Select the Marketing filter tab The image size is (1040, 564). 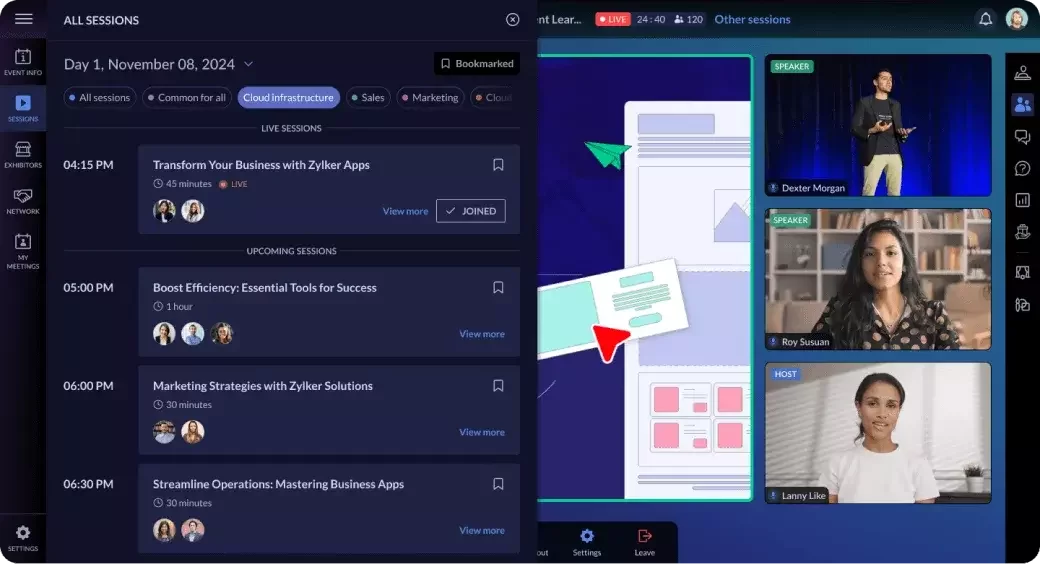[x=430, y=98]
